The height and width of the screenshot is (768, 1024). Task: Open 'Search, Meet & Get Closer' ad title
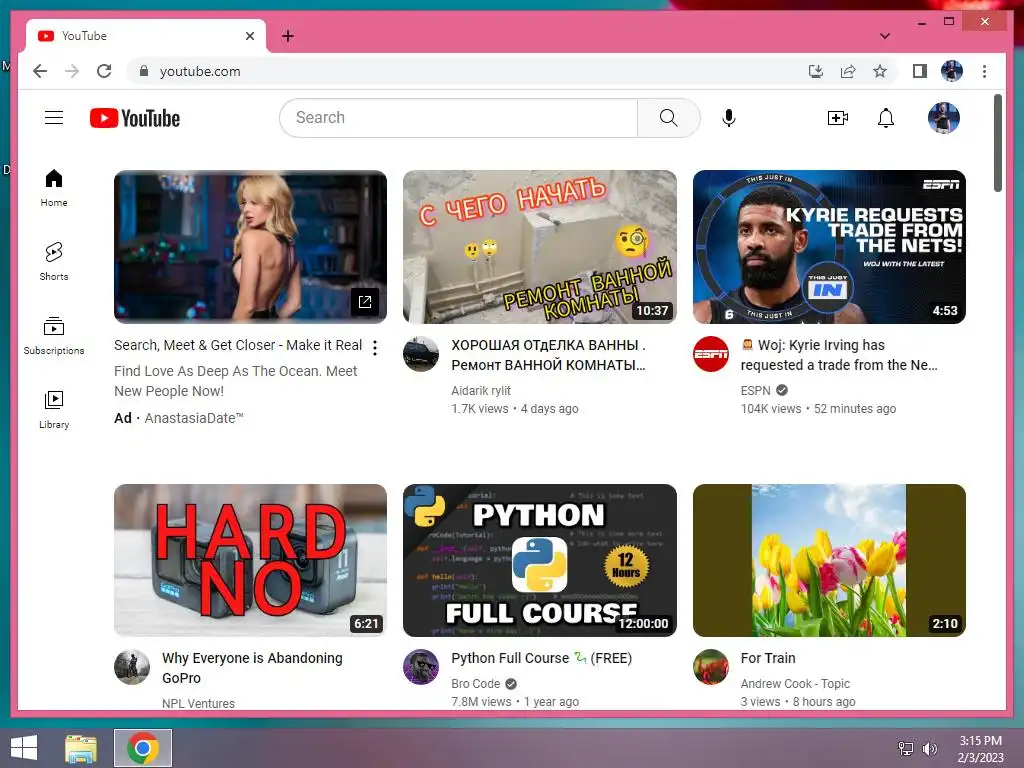pyautogui.click(x=238, y=345)
